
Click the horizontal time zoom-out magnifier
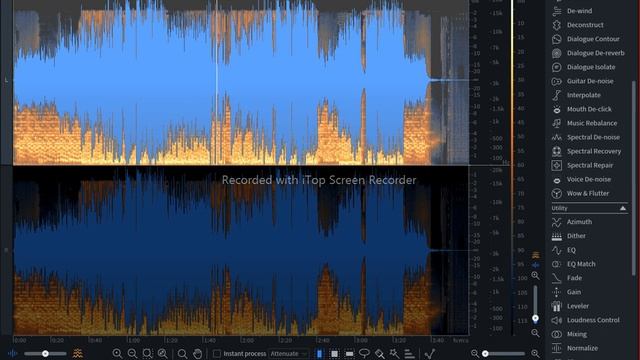pos(474,353)
